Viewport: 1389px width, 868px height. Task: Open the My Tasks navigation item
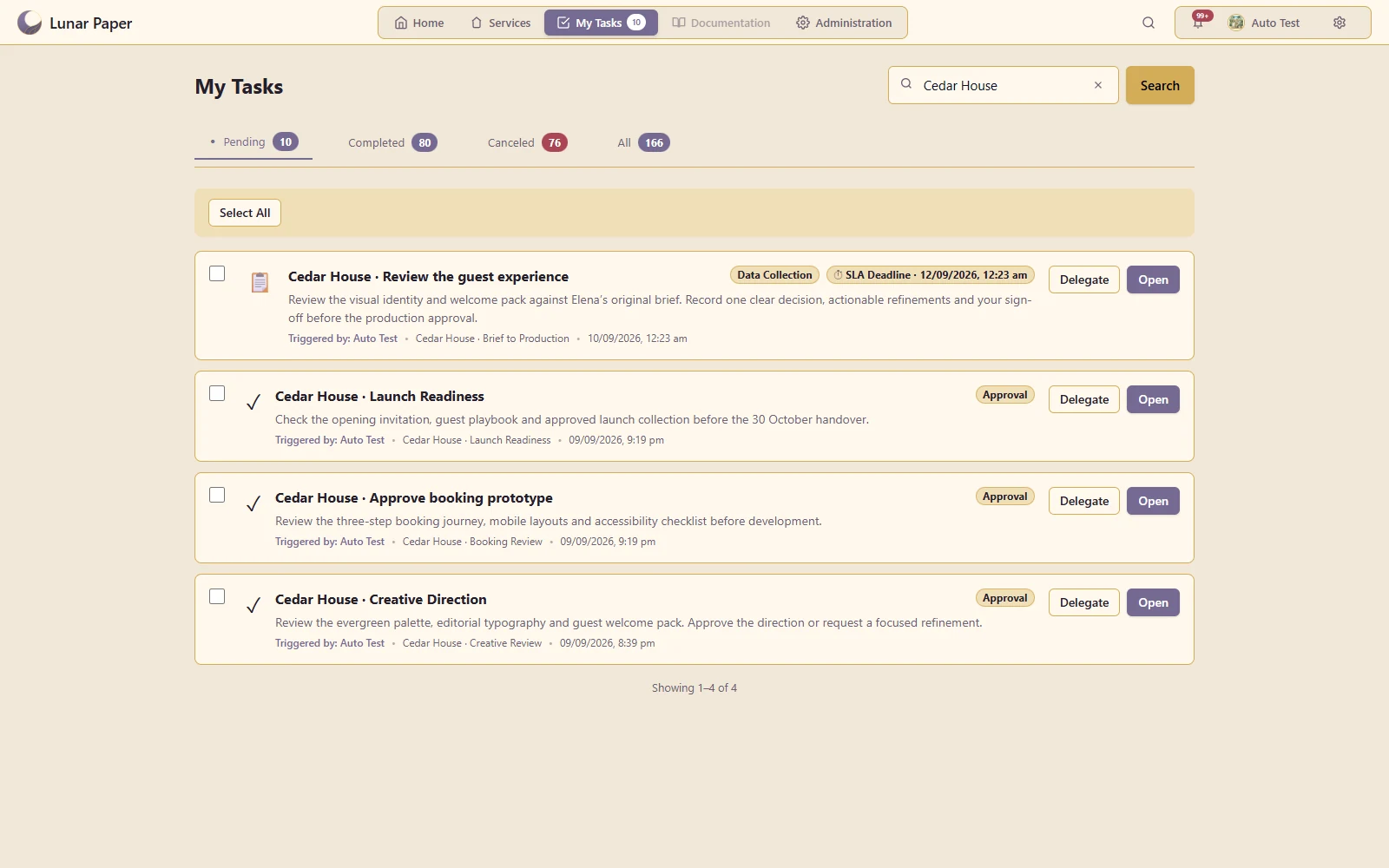tap(601, 23)
